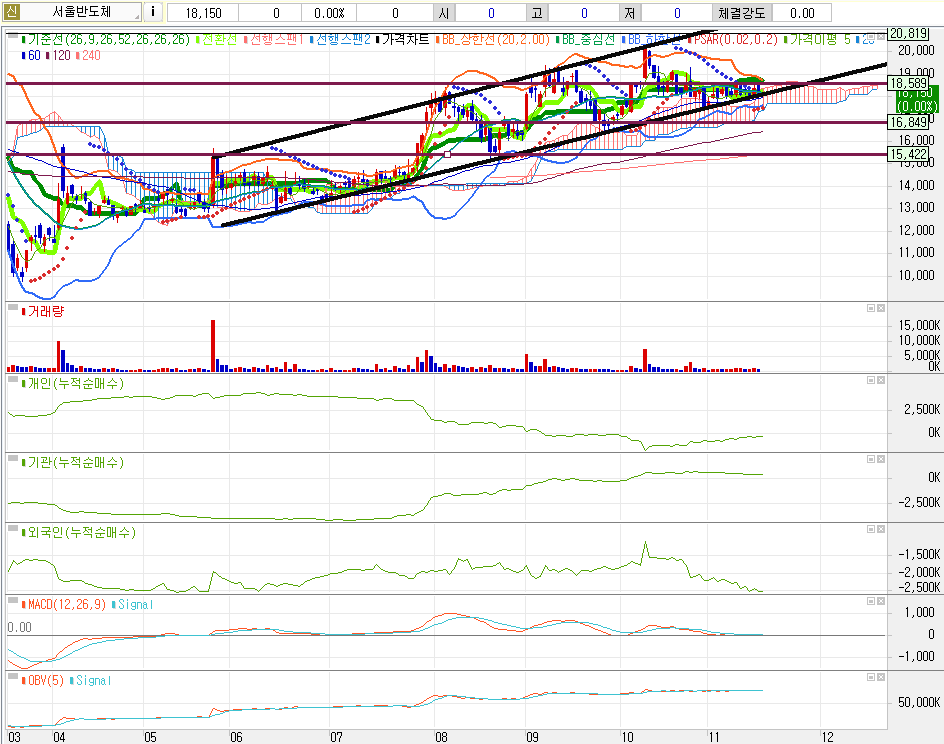Image resolution: width=944 pixels, height=744 pixels.
Task: Click the 0.00% change rate value
Action: pos(329,13)
